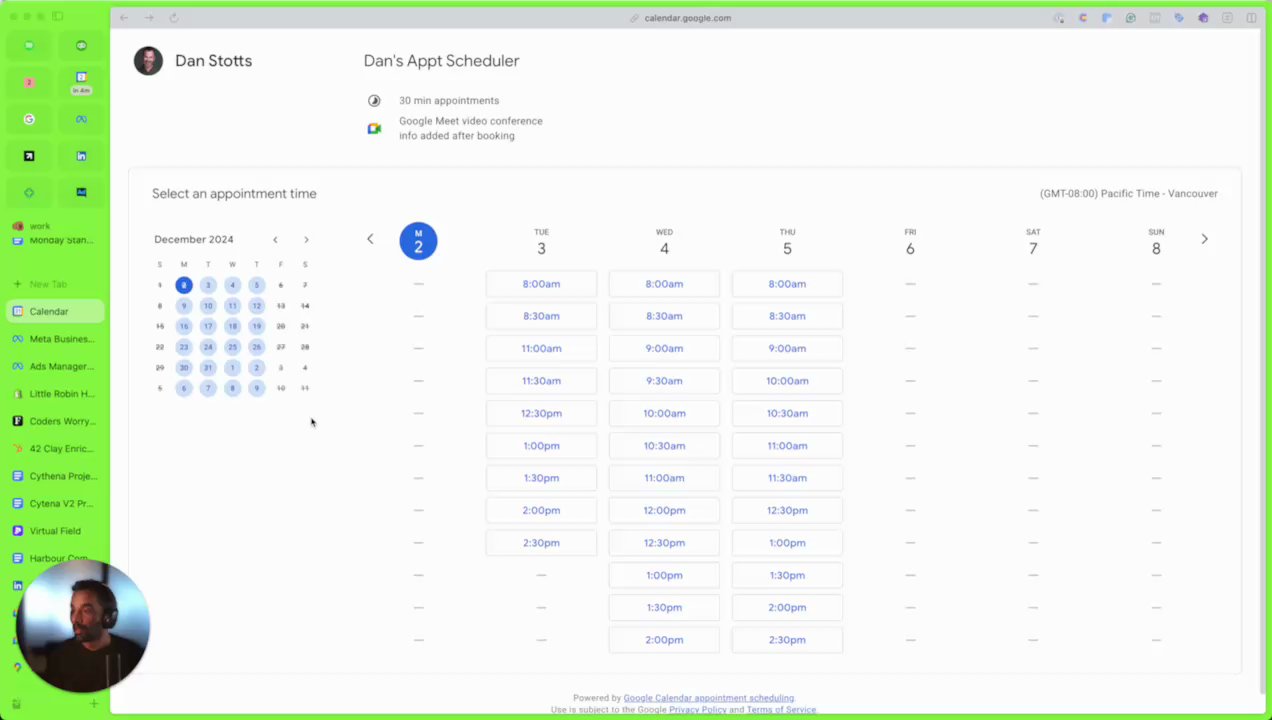The height and width of the screenshot is (720, 1272).
Task: Open pinned Google favorite in sidebar
Action: pos(29,119)
